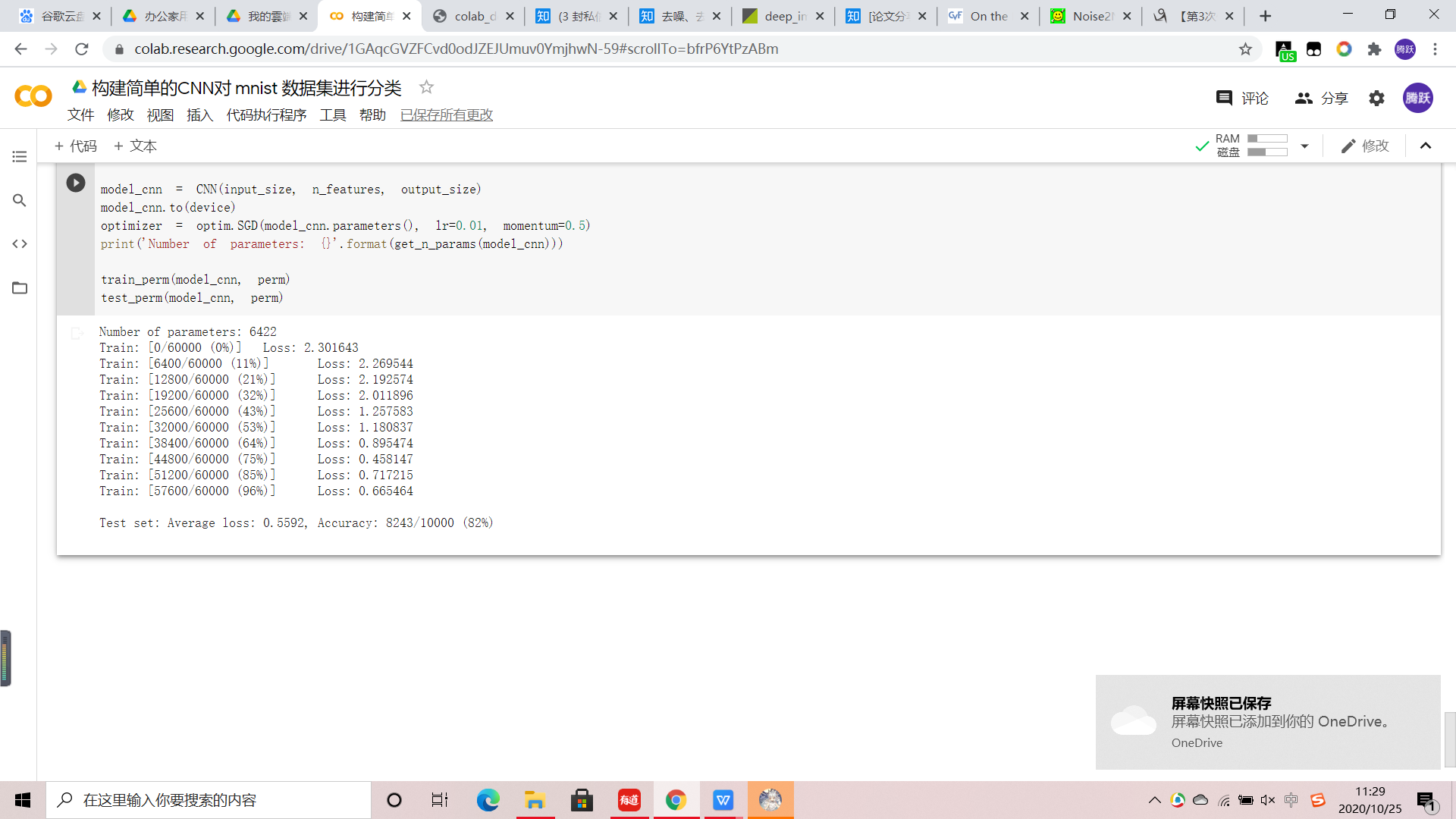The height and width of the screenshot is (819, 1456).
Task: Open the Files folder sidebar icon
Action: tap(20, 288)
